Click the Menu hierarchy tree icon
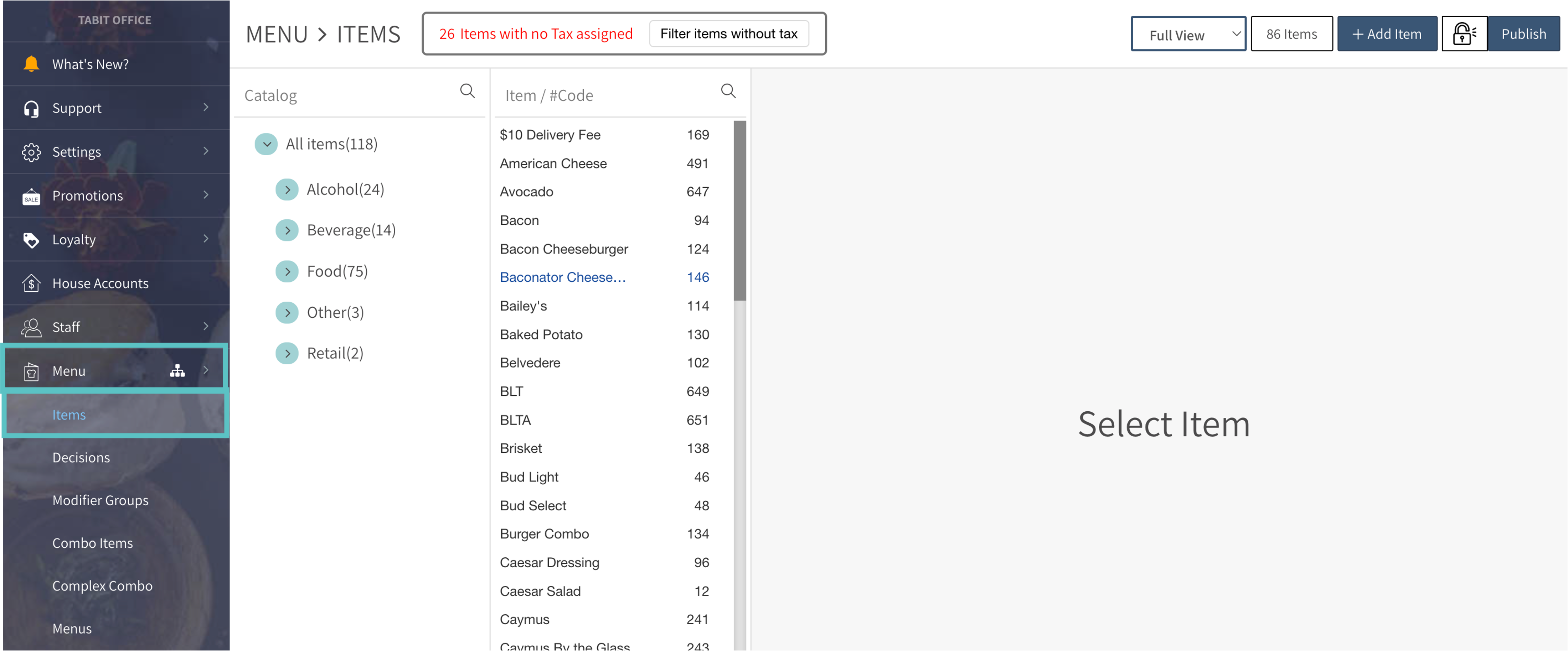This screenshot has width=1568, height=651. coord(177,370)
